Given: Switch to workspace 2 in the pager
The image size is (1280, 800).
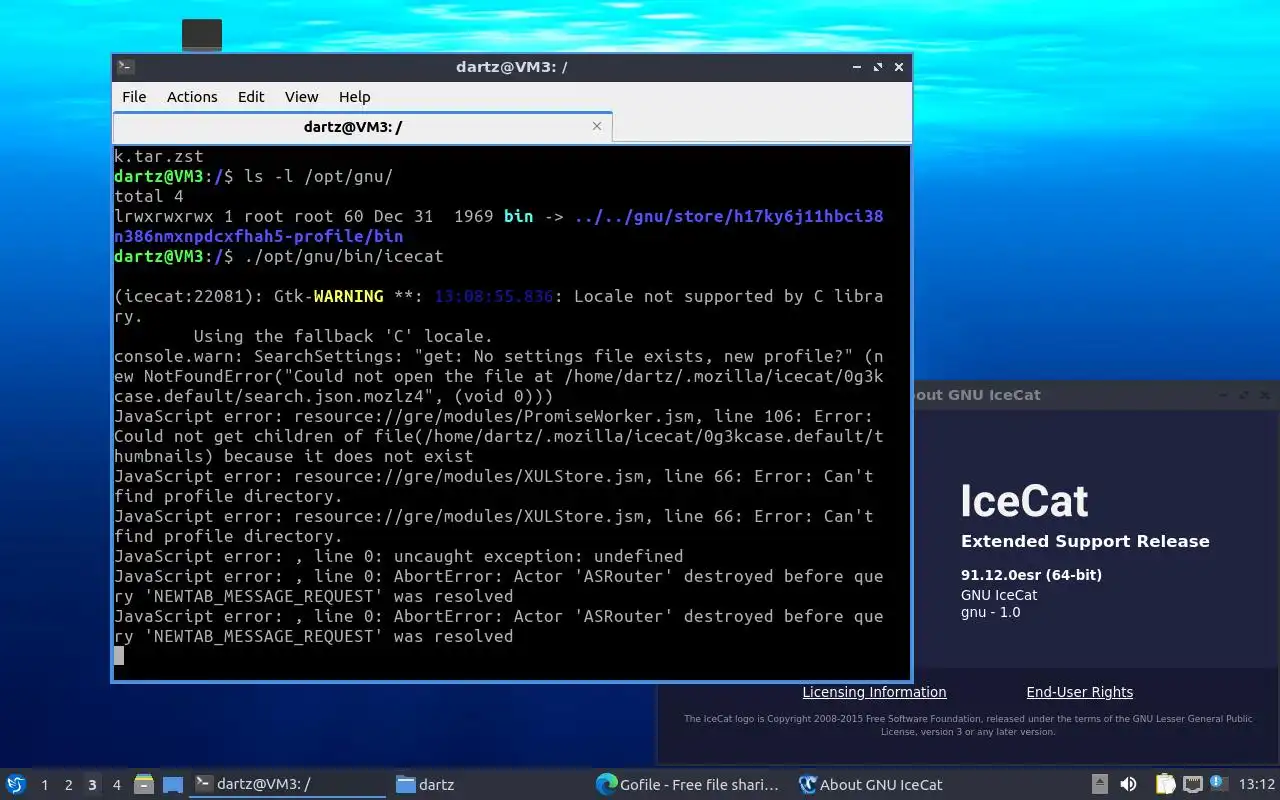Looking at the screenshot, I should pyautogui.click(x=68, y=785).
